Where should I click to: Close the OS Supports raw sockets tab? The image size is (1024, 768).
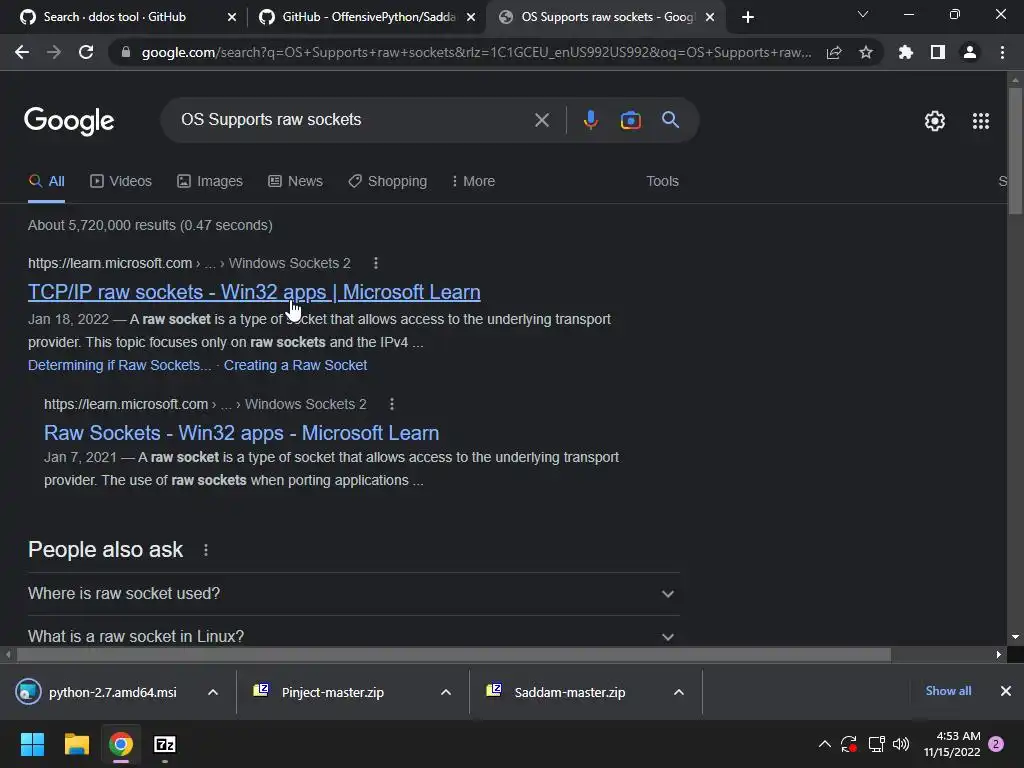(x=710, y=17)
